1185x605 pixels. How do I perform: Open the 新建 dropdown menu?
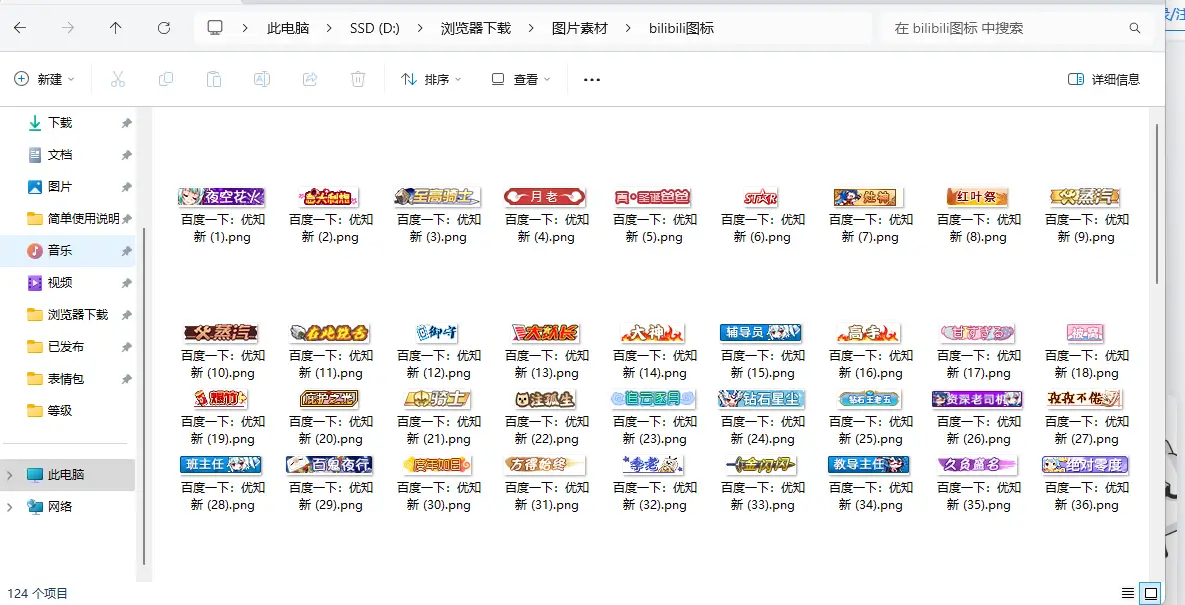click(45, 79)
